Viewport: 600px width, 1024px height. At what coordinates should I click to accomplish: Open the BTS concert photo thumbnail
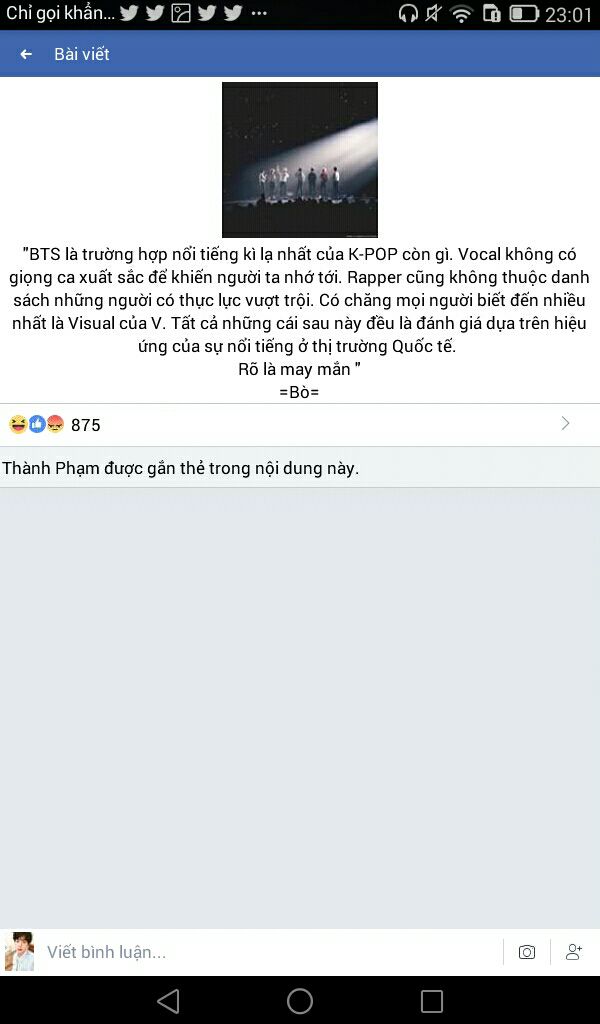(300, 159)
